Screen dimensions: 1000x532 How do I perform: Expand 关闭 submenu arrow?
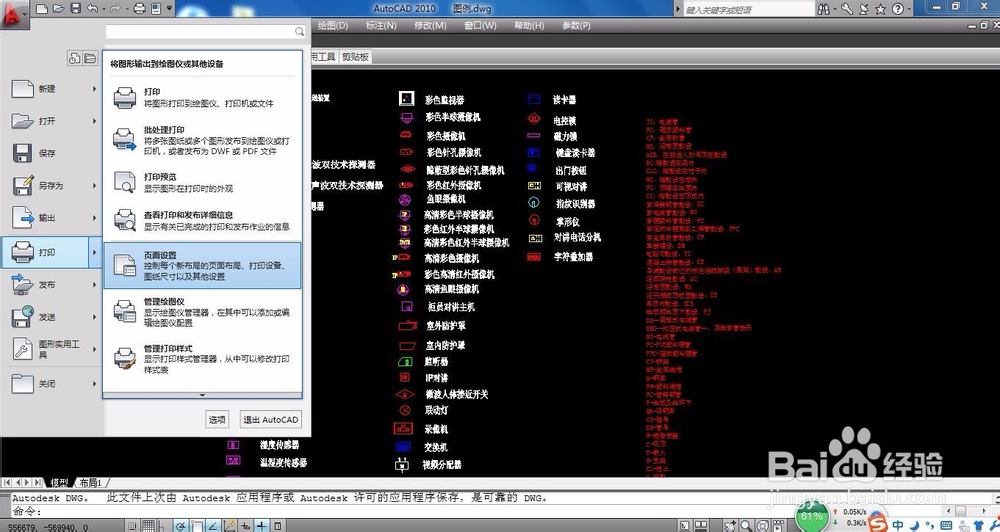[95, 383]
